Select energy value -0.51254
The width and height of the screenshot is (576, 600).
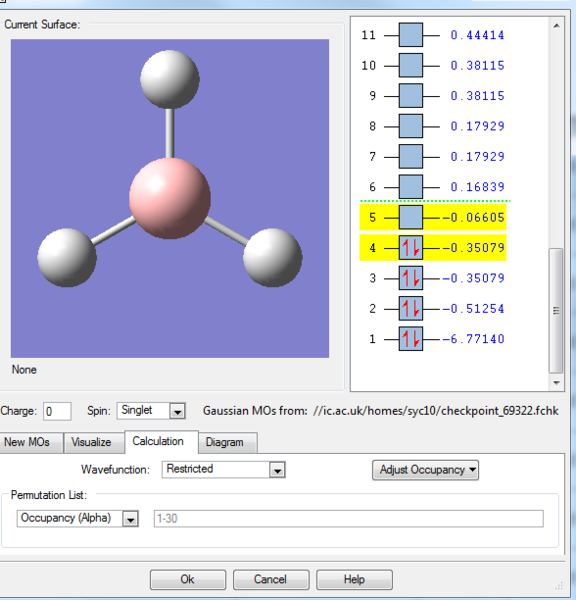click(473, 308)
